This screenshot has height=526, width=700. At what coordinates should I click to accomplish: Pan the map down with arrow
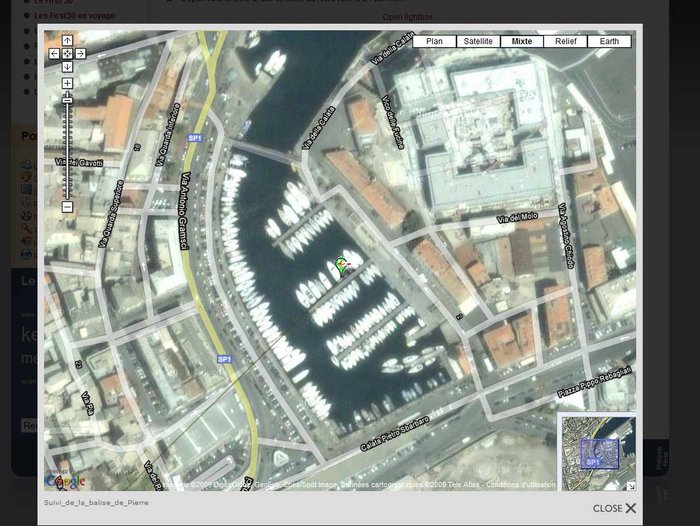click(67, 67)
